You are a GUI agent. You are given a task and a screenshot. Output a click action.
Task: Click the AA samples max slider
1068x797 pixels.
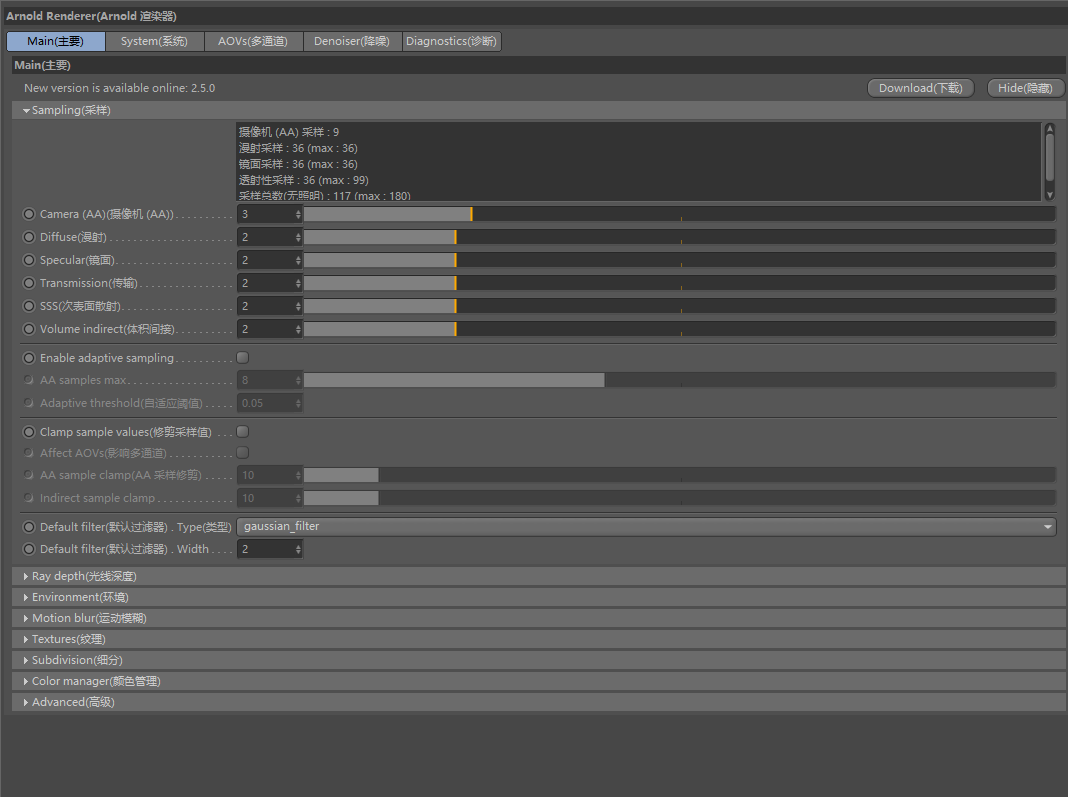click(680, 380)
